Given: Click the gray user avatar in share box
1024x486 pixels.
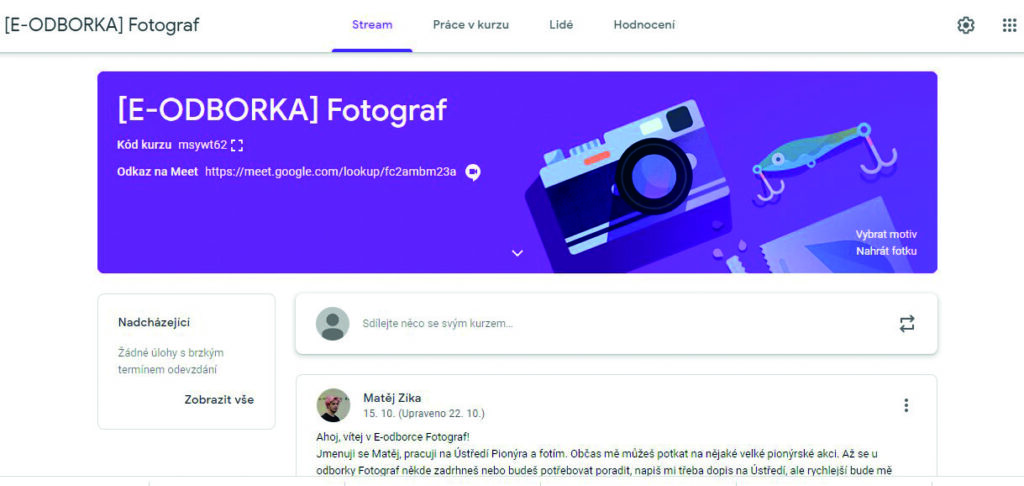Looking at the screenshot, I should [x=332, y=323].
